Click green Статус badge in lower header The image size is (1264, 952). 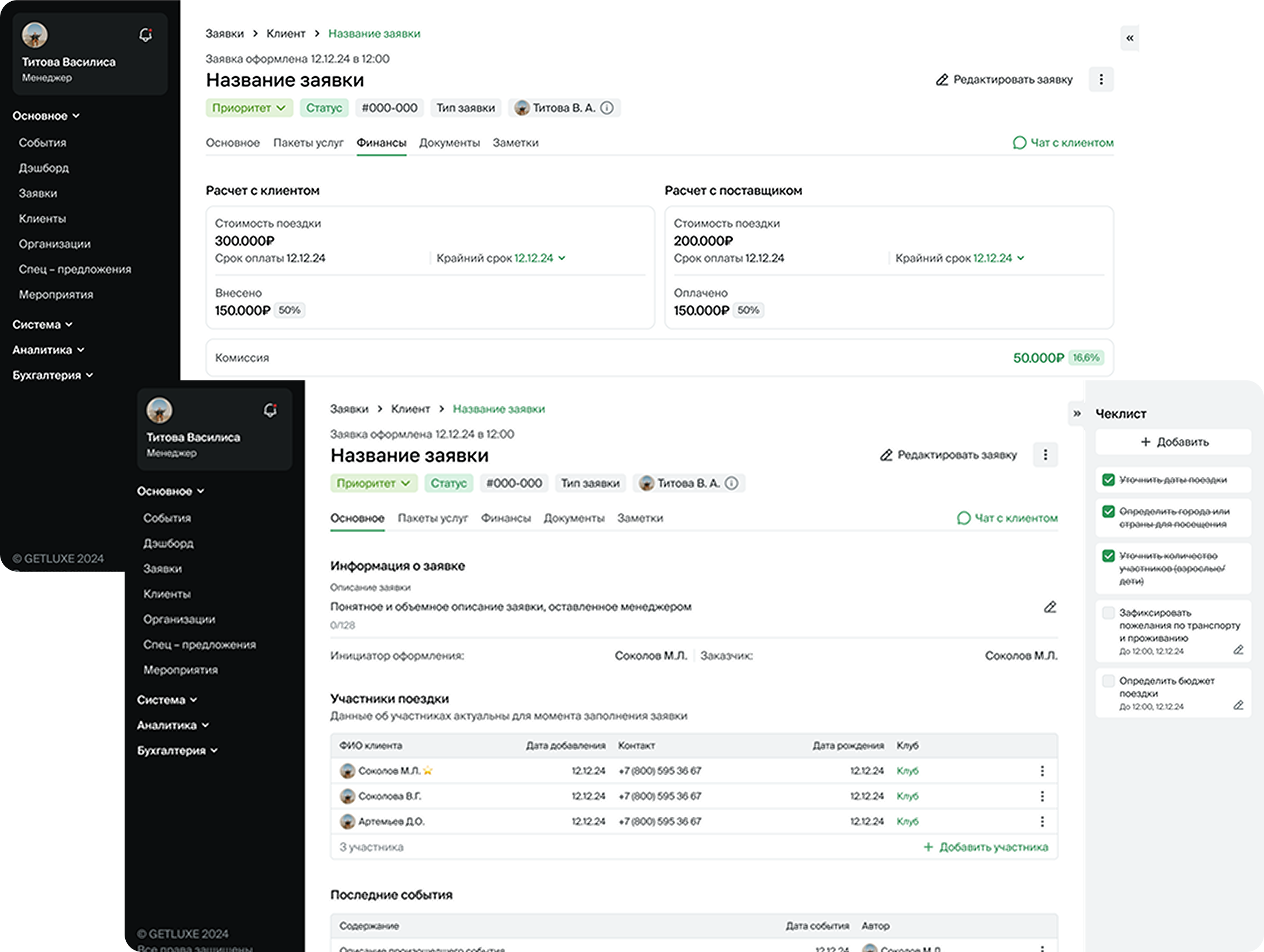[x=448, y=483]
